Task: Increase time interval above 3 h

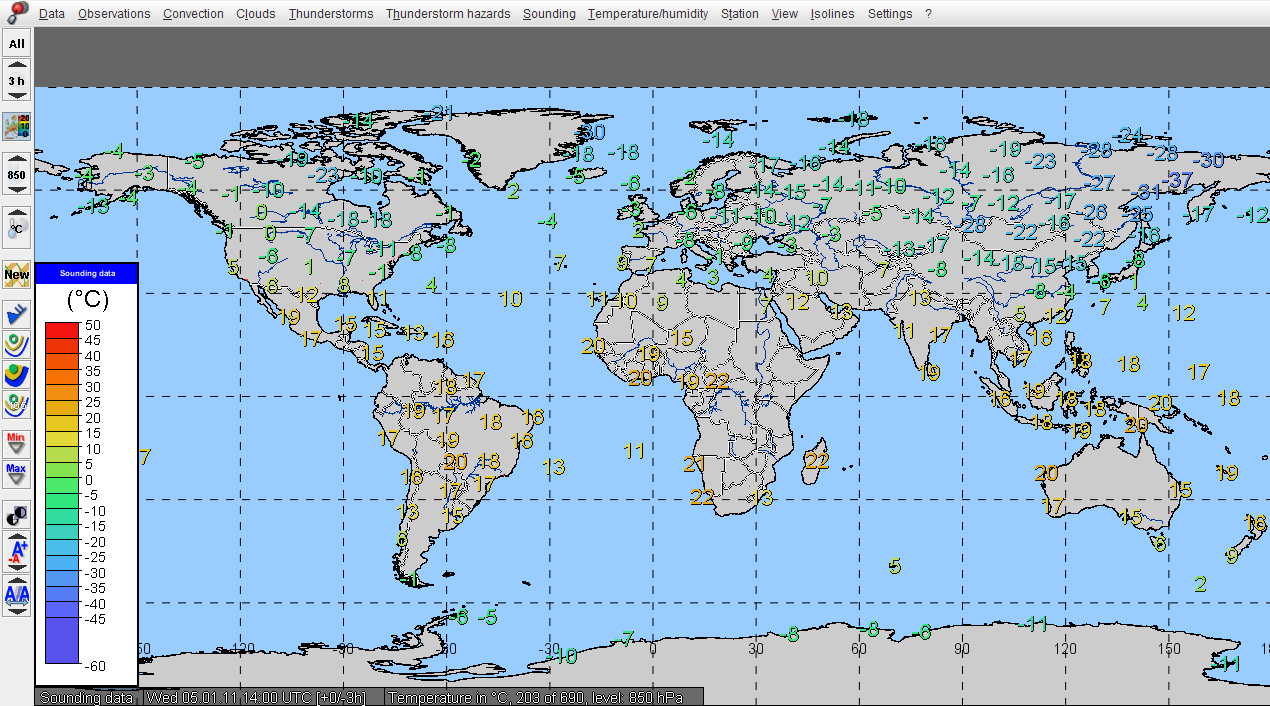Action: pyautogui.click(x=17, y=65)
